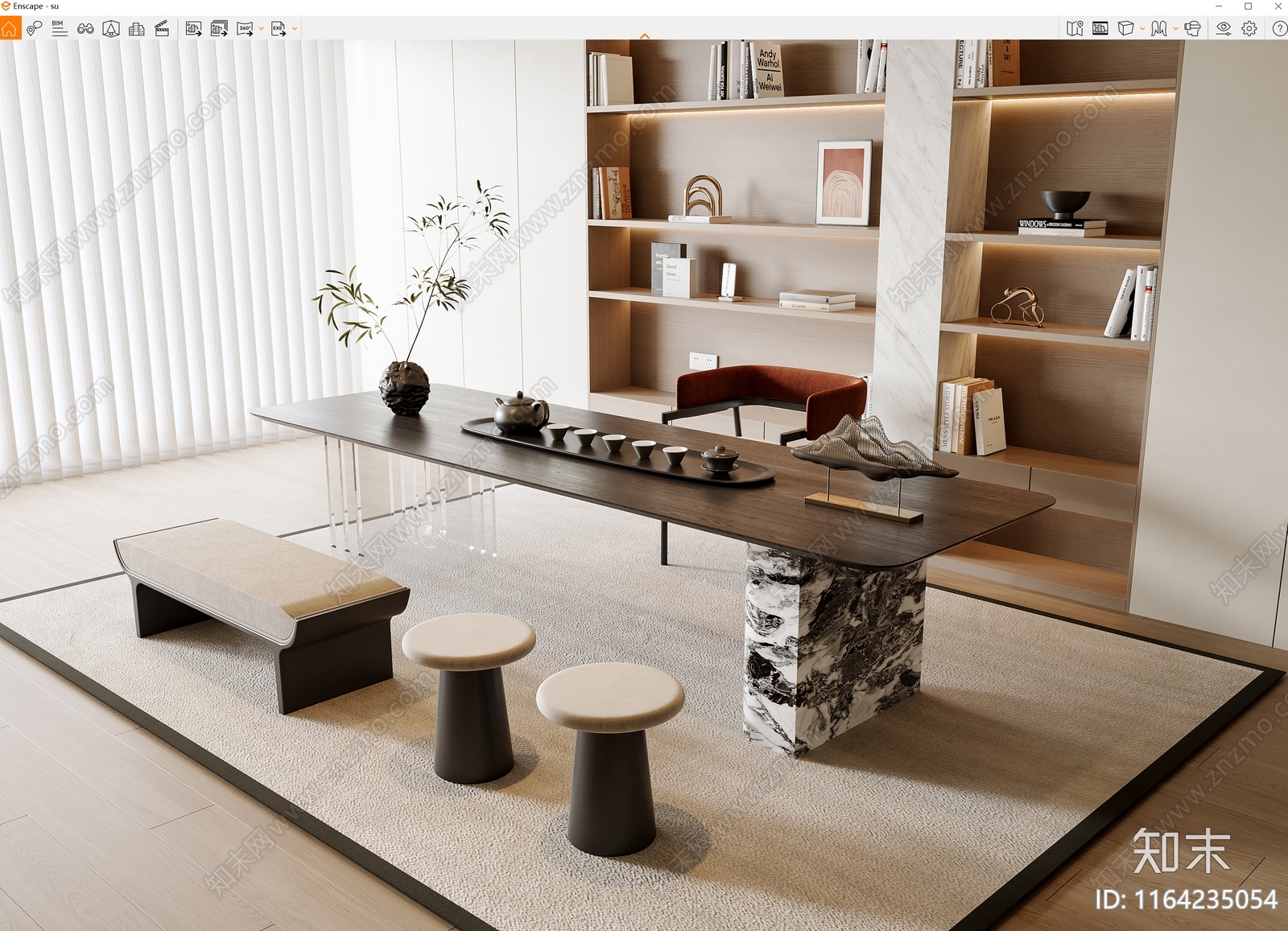Image resolution: width=1288 pixels, height=931 pixels.
Task: Click the batch rendering export icon
Action: tap(219, 29)
